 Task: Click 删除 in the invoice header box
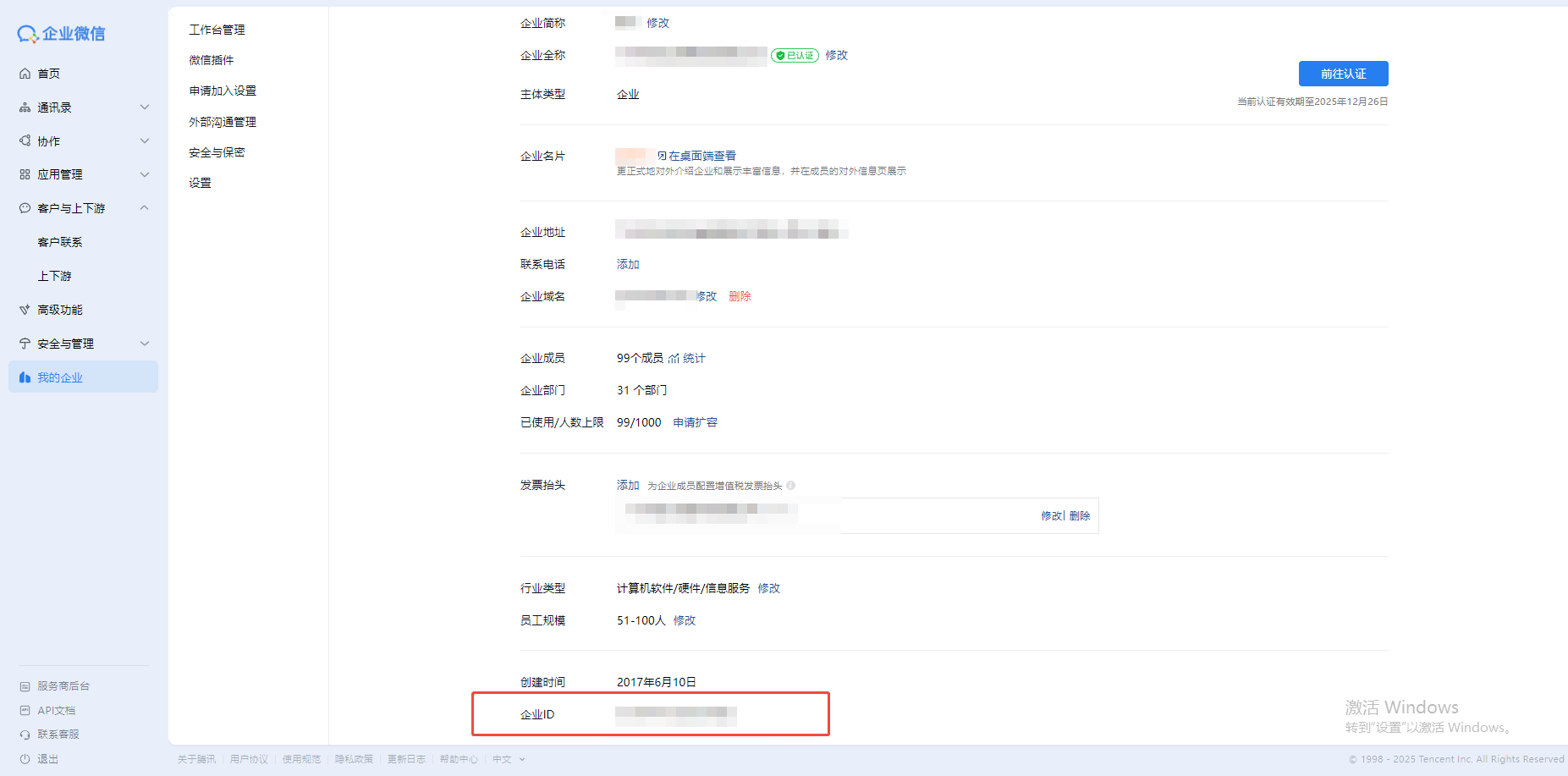(1080, 515)
